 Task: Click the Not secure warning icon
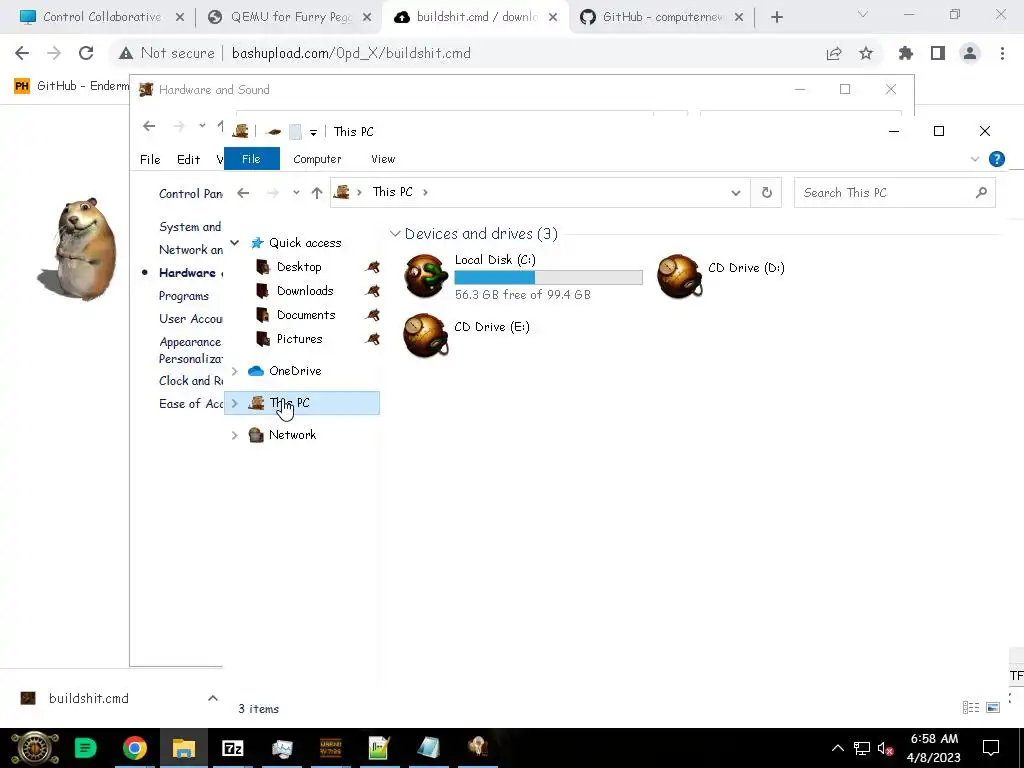[125, 53]
